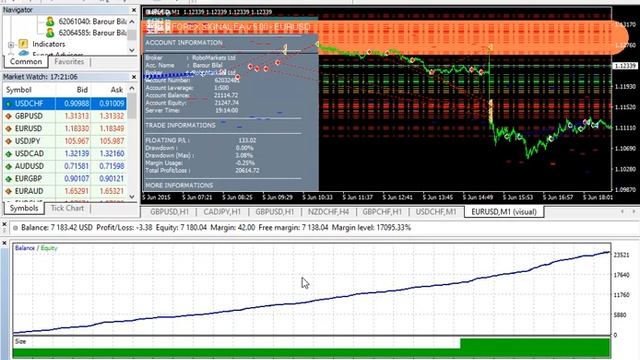The image size is (640, 360).
Task: Switch to the Favorites tab in Navigator
Action: 69,62
